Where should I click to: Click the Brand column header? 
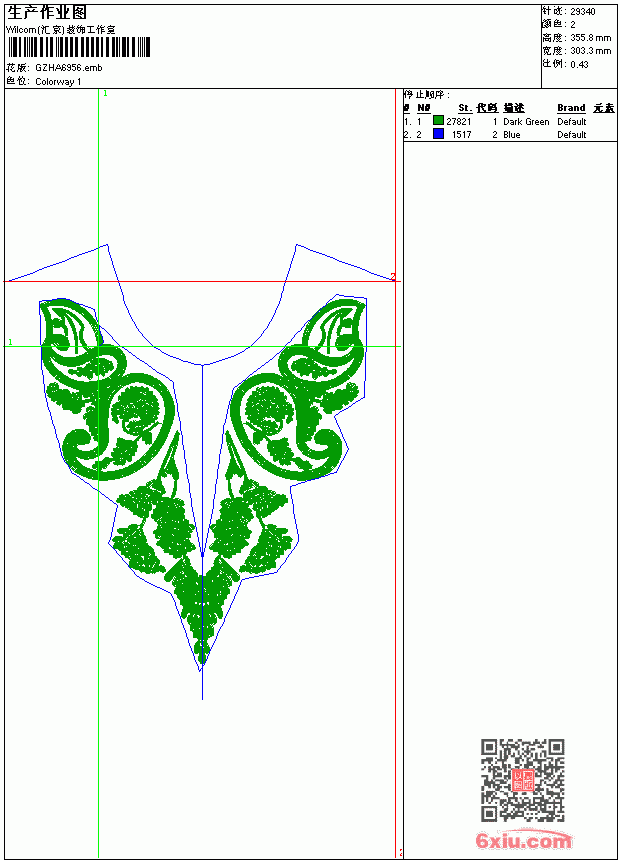571,108
